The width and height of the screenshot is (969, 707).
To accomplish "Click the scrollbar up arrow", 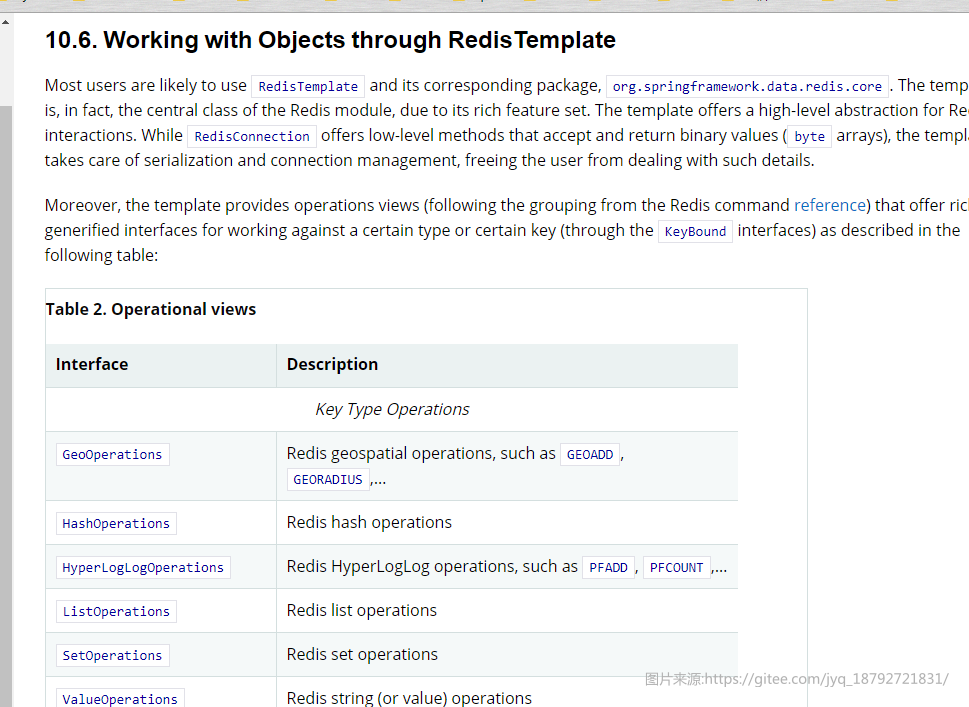I will tap(6, 22).
